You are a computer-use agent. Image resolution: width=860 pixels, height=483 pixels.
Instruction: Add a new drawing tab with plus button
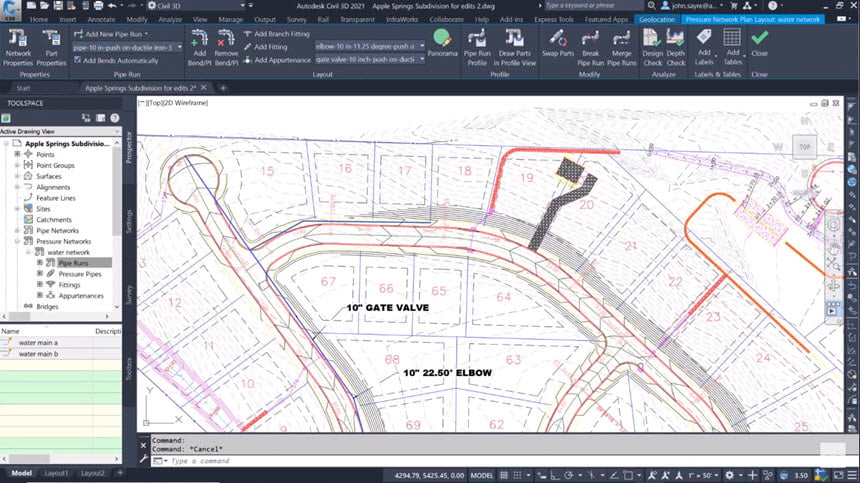tap(223, 88)
